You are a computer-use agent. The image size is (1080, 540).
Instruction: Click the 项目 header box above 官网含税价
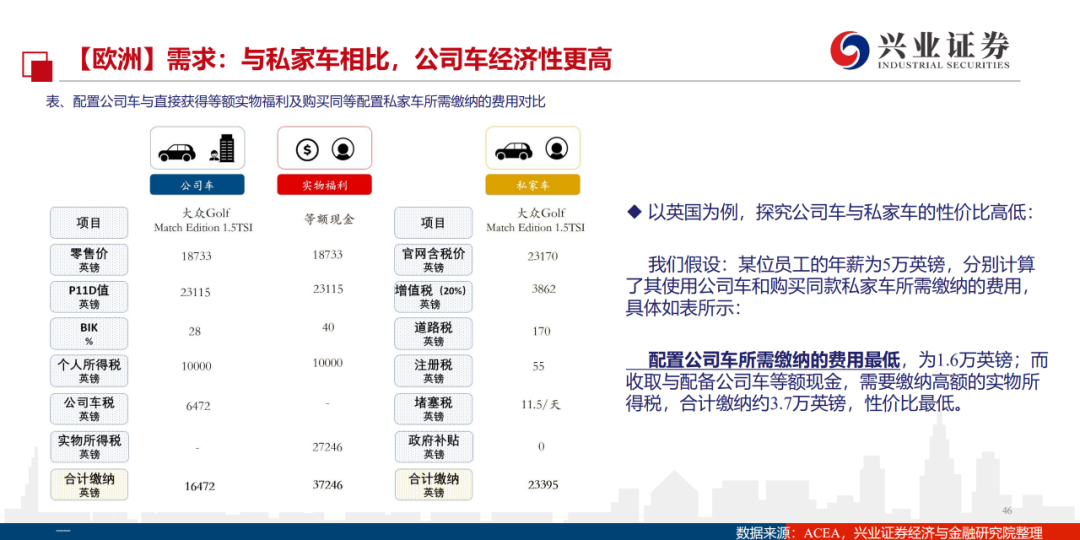point(433,222)
